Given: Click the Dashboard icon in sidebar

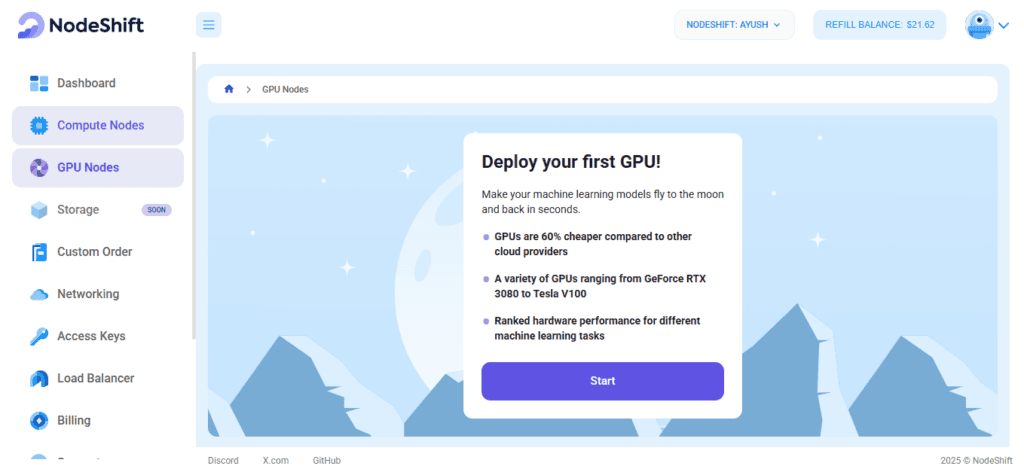Looking at the screenshot, I should click(39, 84).
